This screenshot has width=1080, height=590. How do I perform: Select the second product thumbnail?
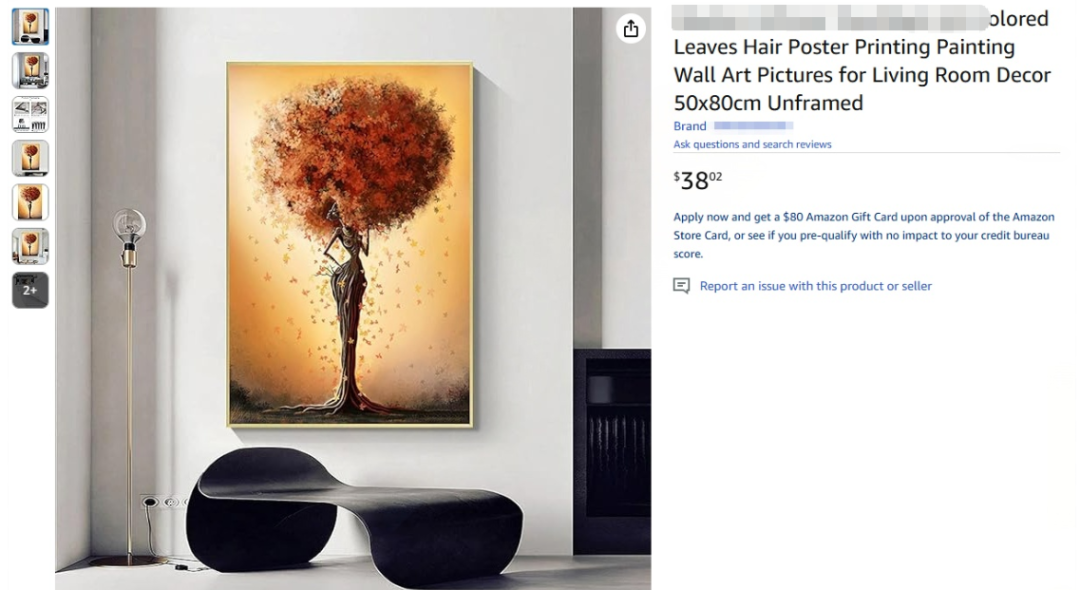pos(30,70)
